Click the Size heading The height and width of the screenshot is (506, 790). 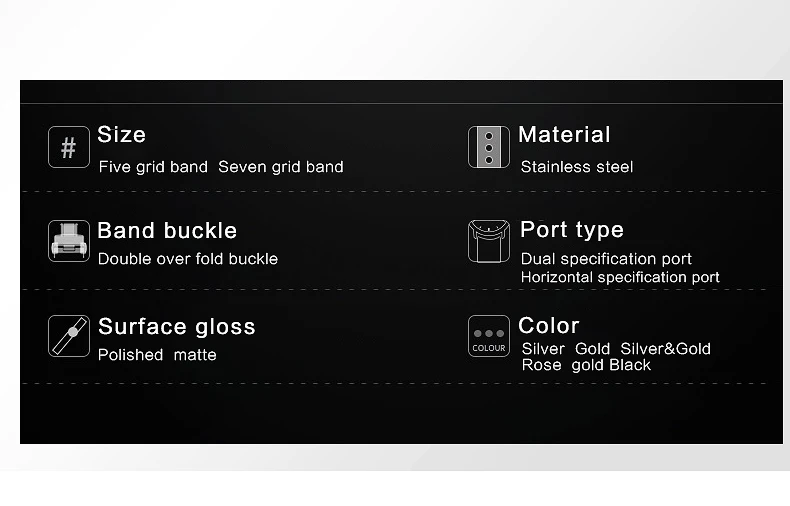[x=121, y=135]
